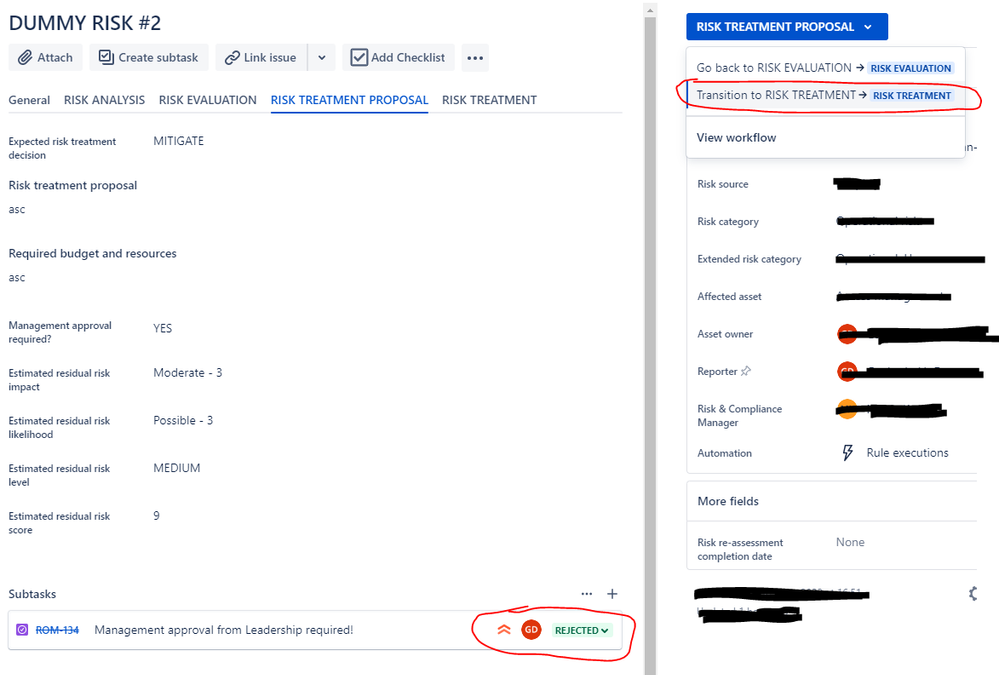This screenshot has width=999, height=675.
Task: Choose Transition to RISK TREATMENT option
Action: (825, 95)
